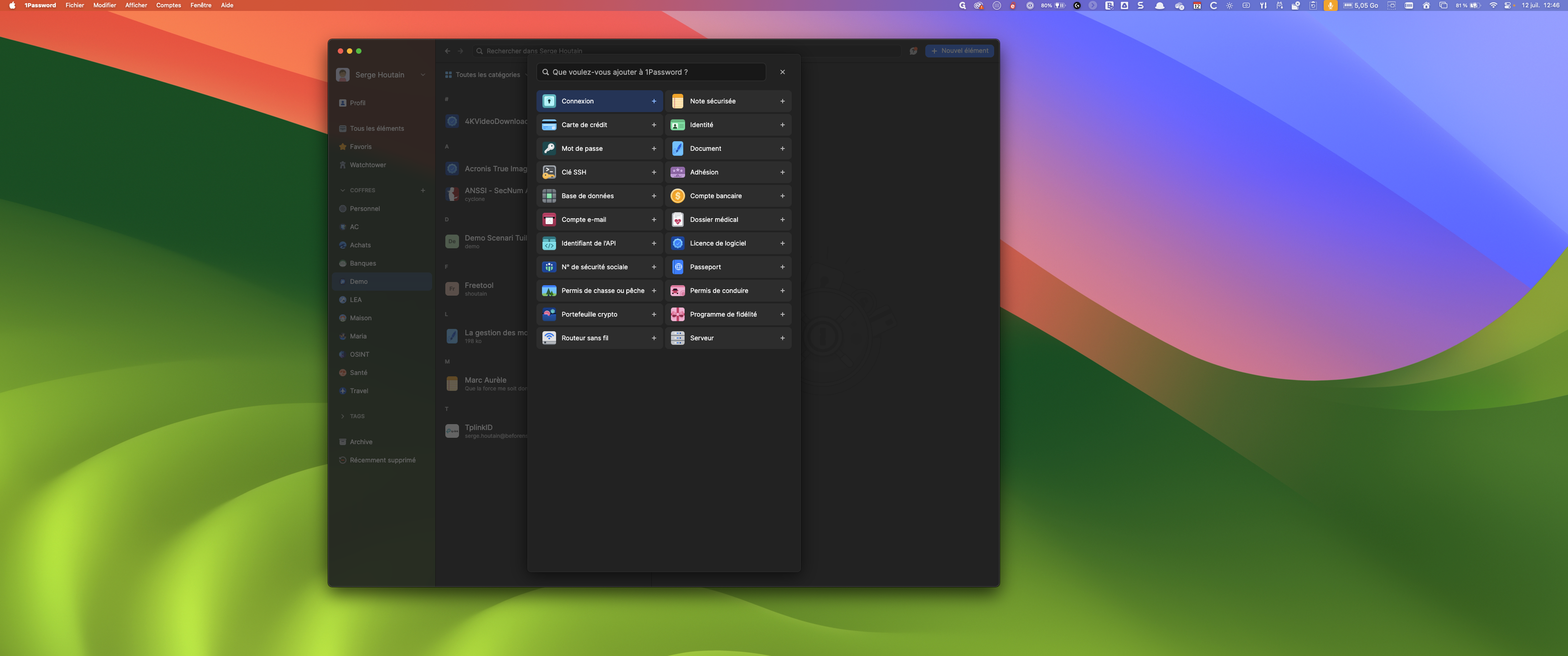Click the Wi-Fi status icon in menu bar
The height and width of the screenshot is (656, 1568).
1492,5
